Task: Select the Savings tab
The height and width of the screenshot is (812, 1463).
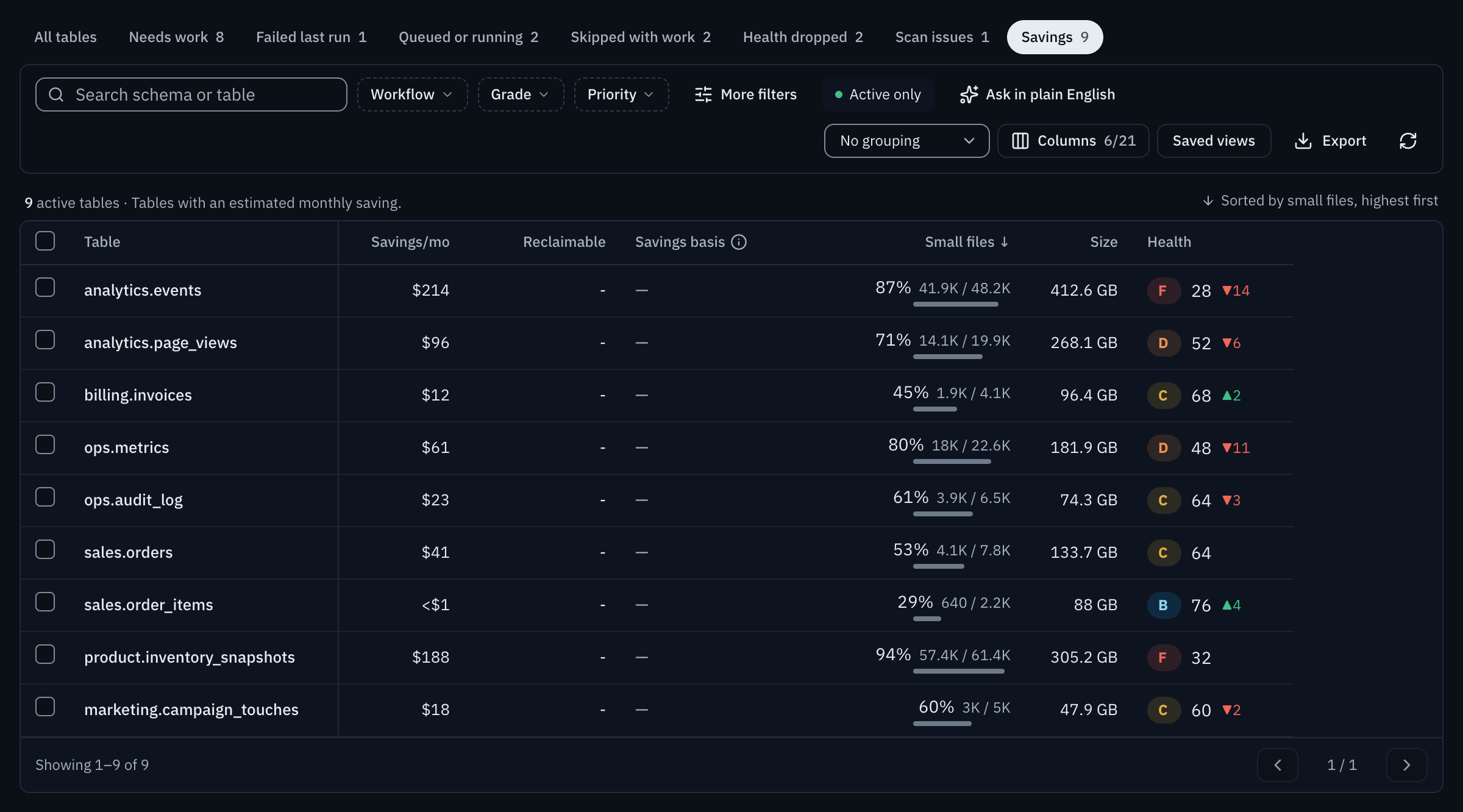Action: (1055, 37)
